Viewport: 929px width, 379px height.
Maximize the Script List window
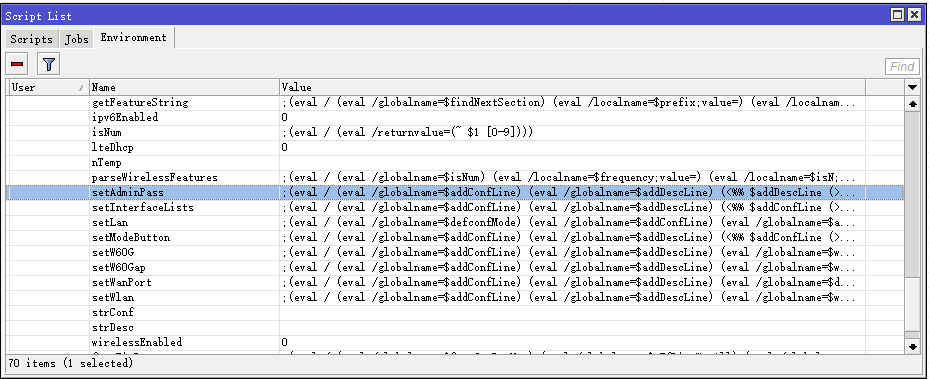click(x=898, y=15)
